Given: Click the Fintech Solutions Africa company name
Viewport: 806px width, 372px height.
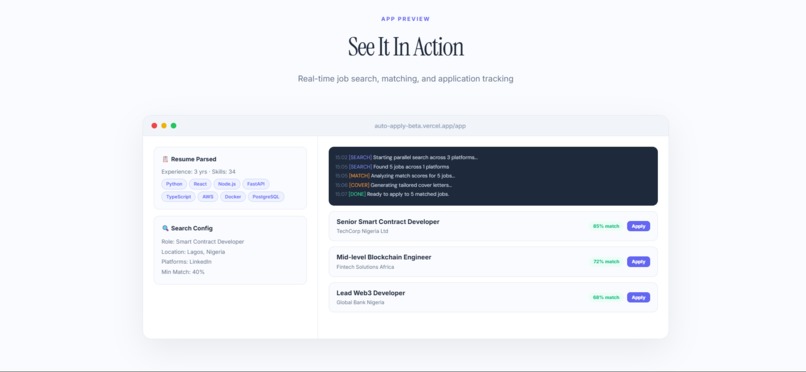Looking at the screenshot, I should coord(365,267).
